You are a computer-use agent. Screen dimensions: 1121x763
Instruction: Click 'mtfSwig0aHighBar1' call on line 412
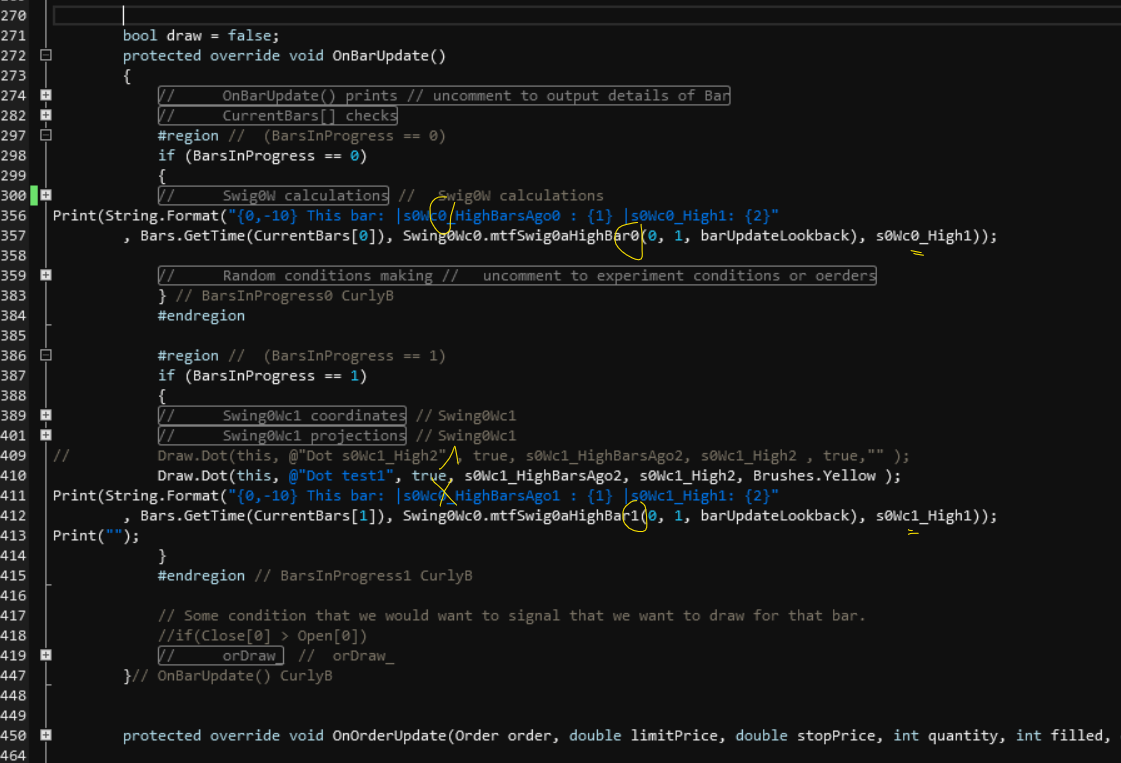(x=565, y=516)
